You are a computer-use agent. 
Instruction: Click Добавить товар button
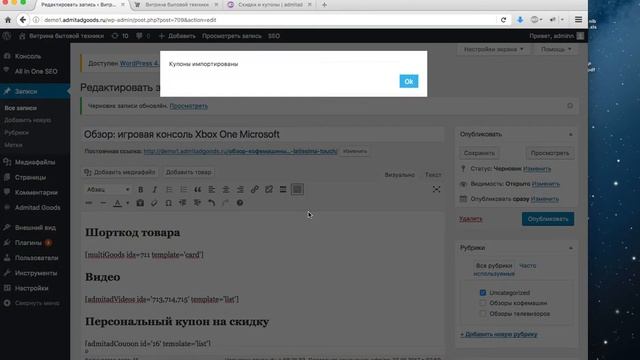189,172
